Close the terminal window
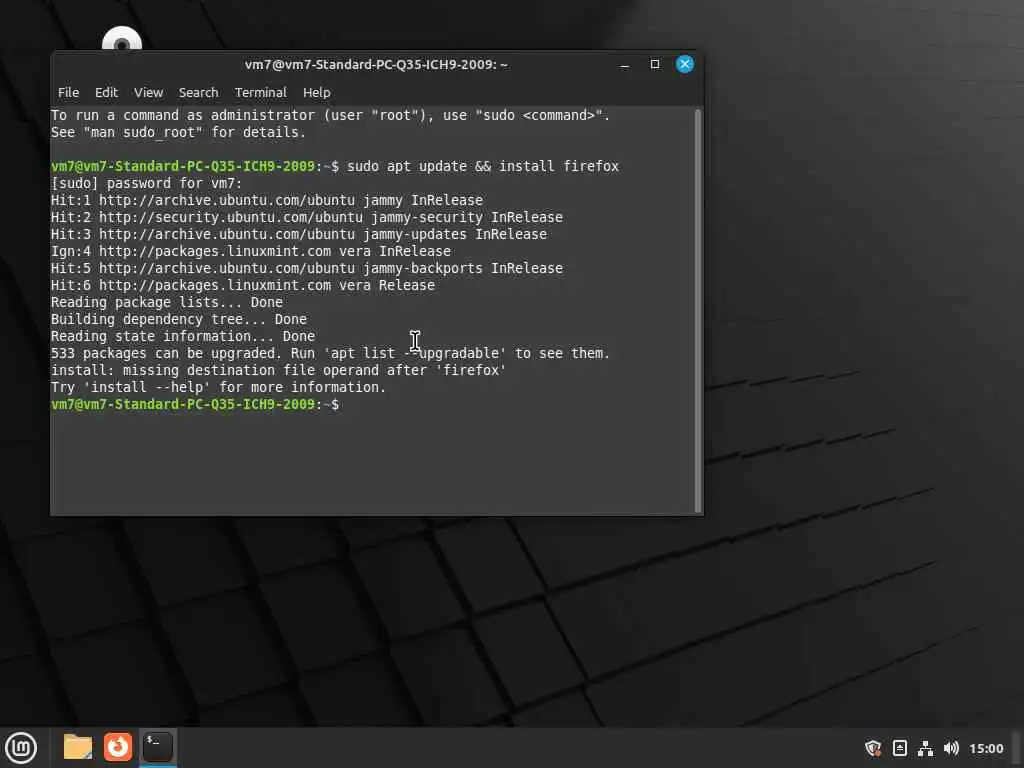Image resolution: width=1024 pixels, height=768 pixels. [684, 64]
